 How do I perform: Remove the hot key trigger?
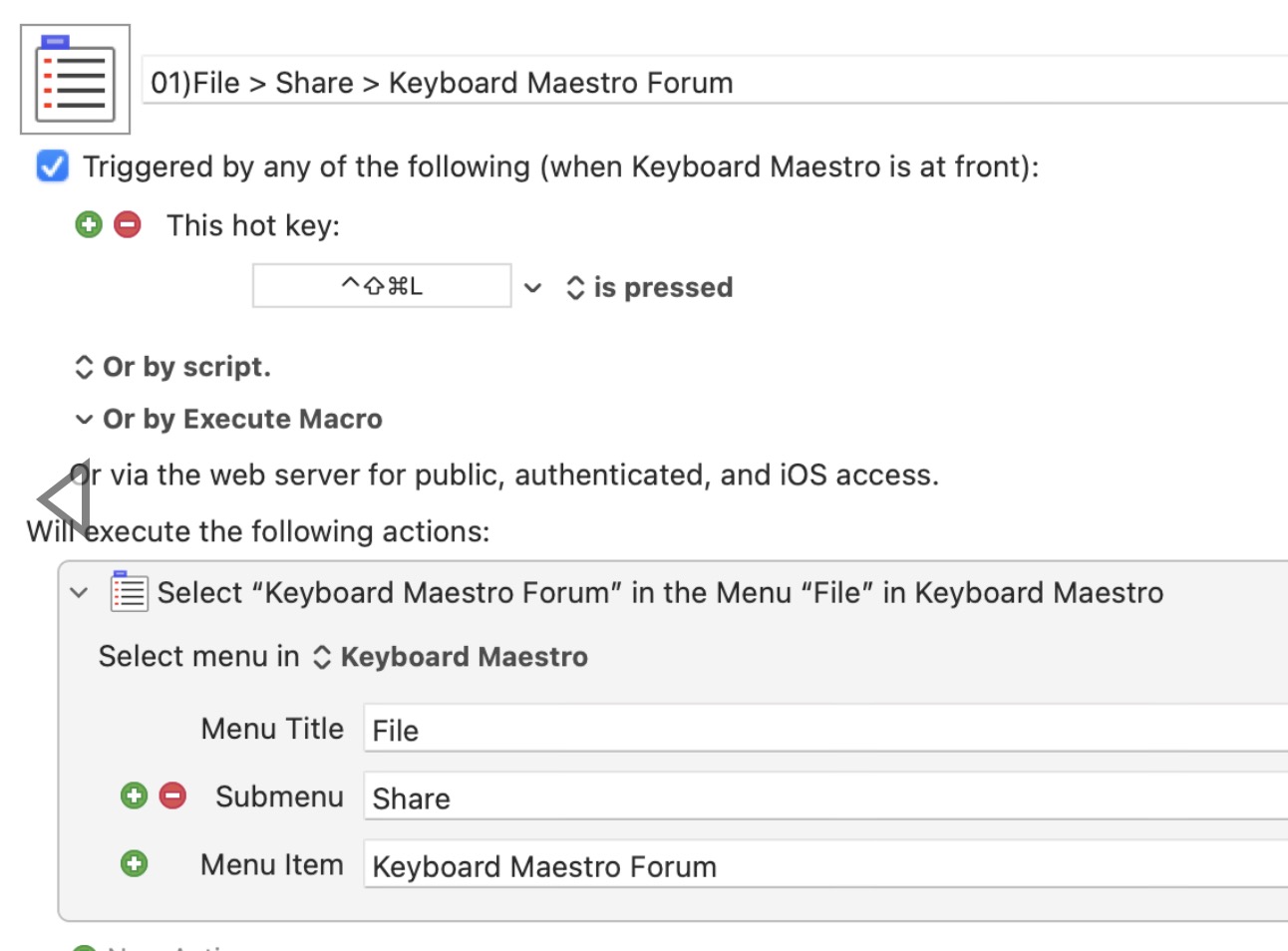coord(128,224)
